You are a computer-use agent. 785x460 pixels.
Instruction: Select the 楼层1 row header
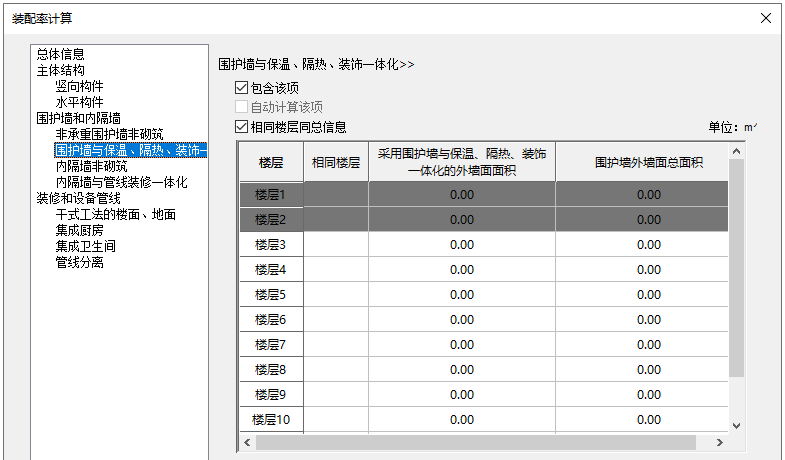click(270, 195)
